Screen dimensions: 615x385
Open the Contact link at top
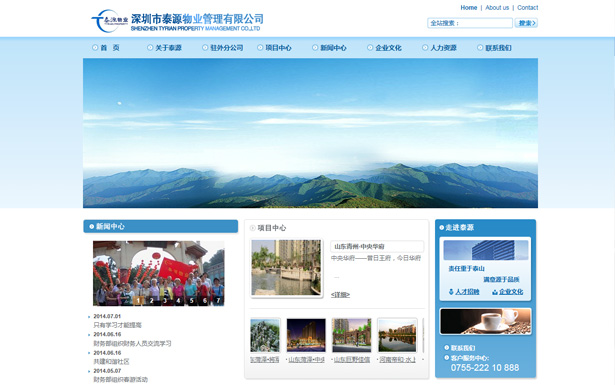528,7
